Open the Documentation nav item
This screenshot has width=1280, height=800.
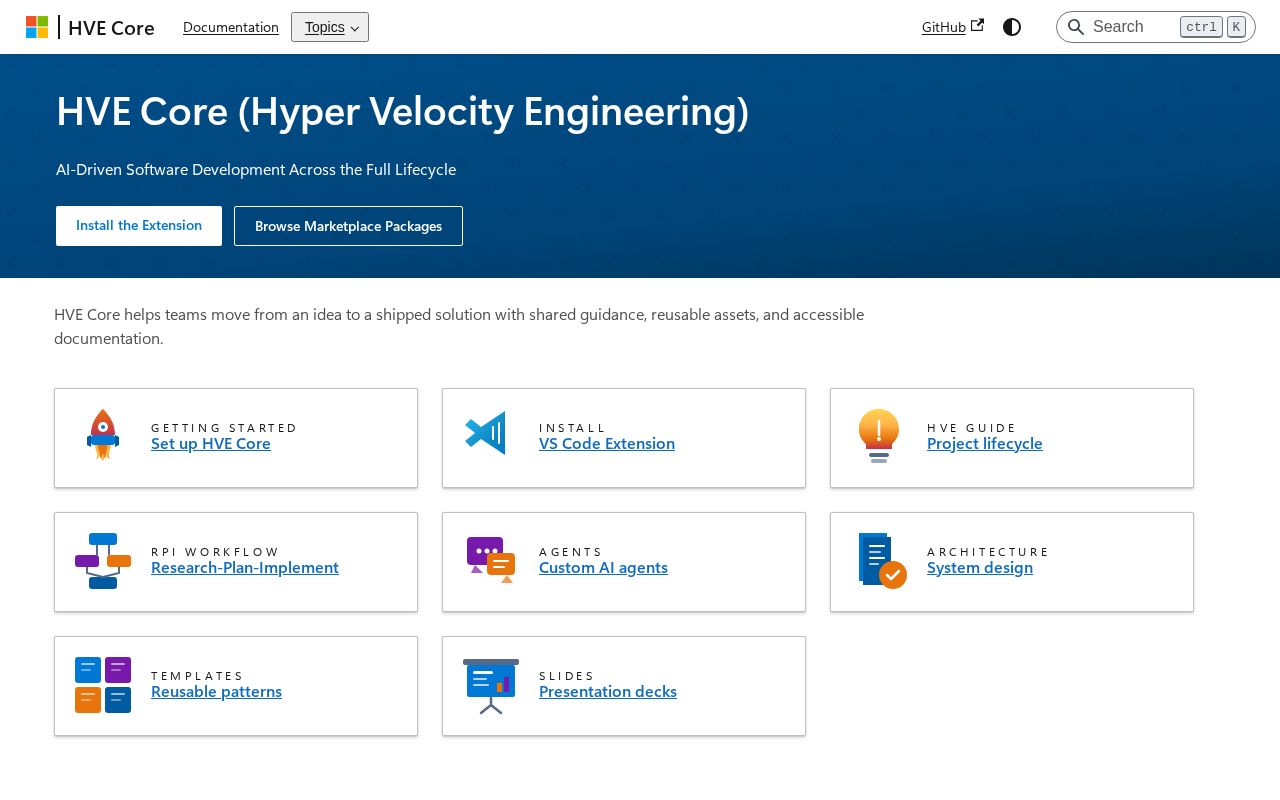pyautogui.click(x=231, y=27)
